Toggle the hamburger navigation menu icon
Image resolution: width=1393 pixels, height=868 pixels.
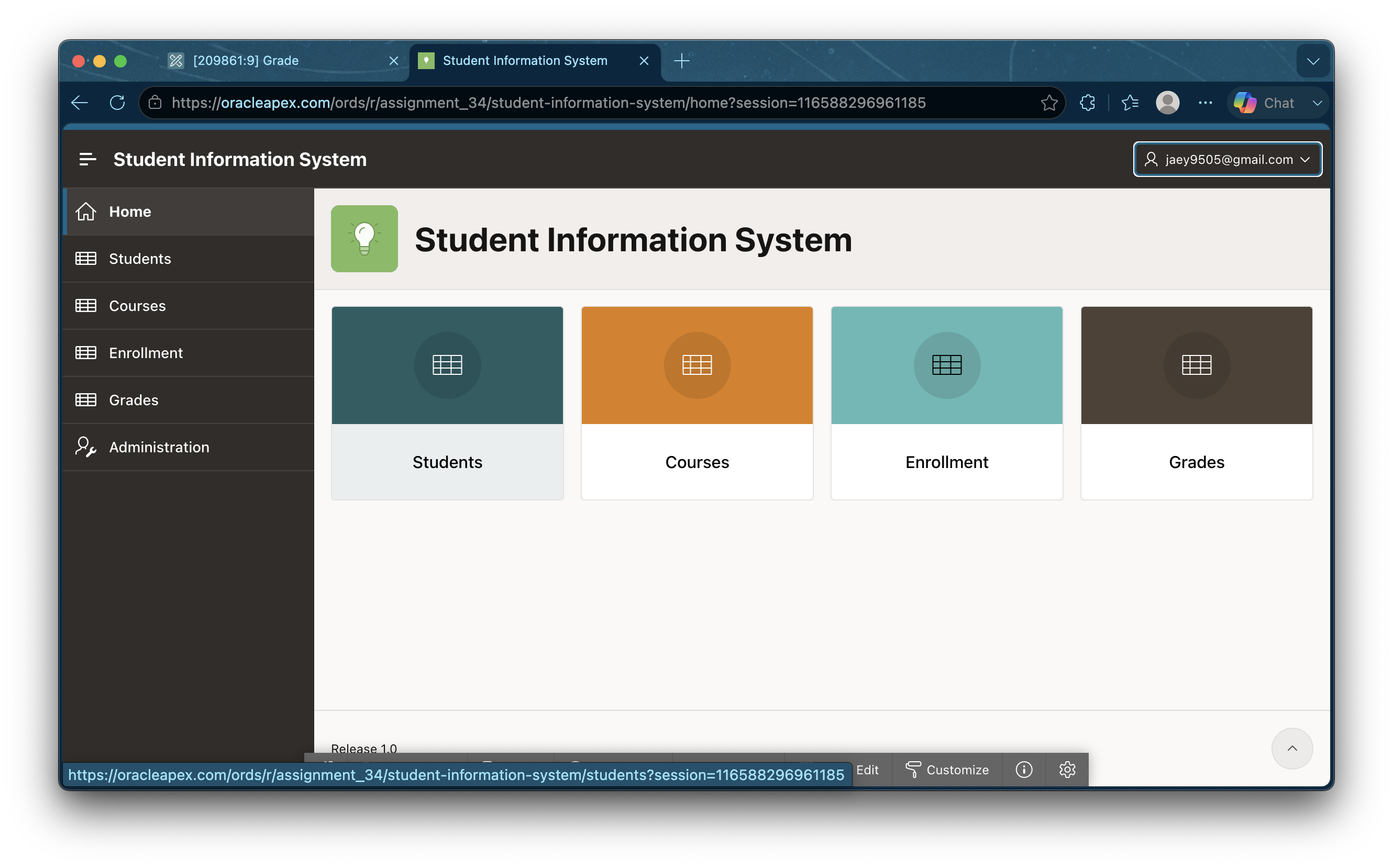87,159
